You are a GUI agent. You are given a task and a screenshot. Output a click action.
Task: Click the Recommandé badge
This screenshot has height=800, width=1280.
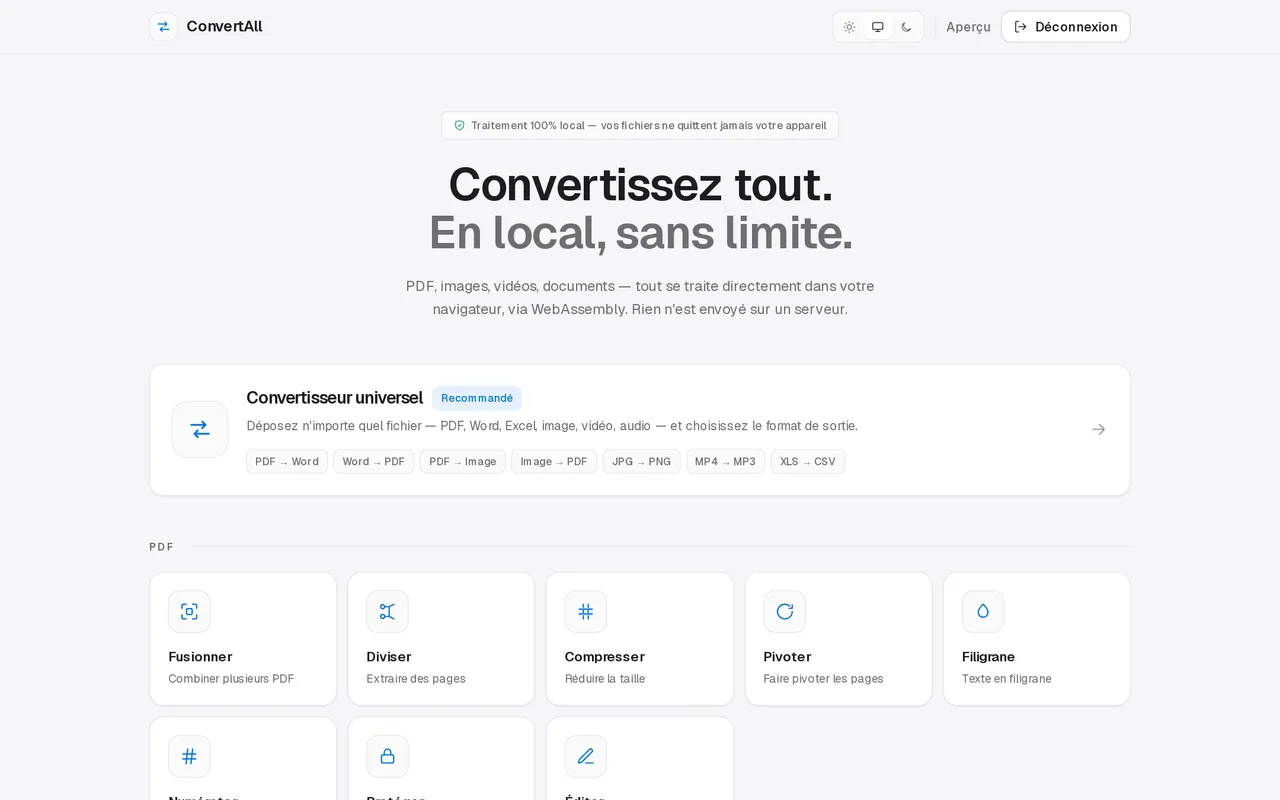click(477, 398)
